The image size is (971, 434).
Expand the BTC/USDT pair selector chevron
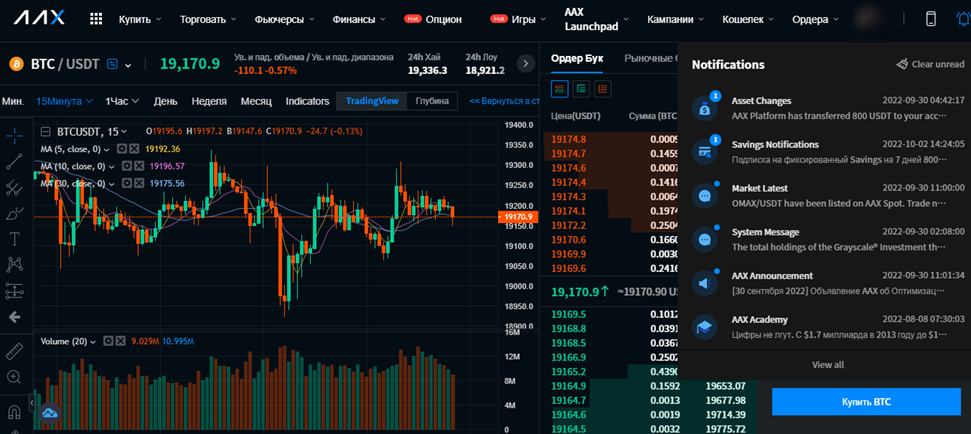coord(128,64)
